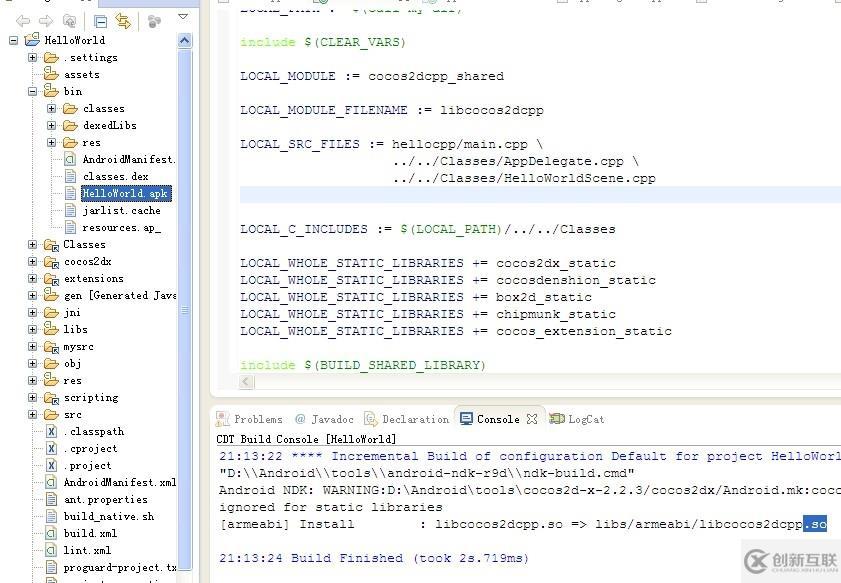The width and height of the screenshot is (841, 583).
Task: Click the Package Explorer vertical scrollbar thumb
Action: coord(185,308)
